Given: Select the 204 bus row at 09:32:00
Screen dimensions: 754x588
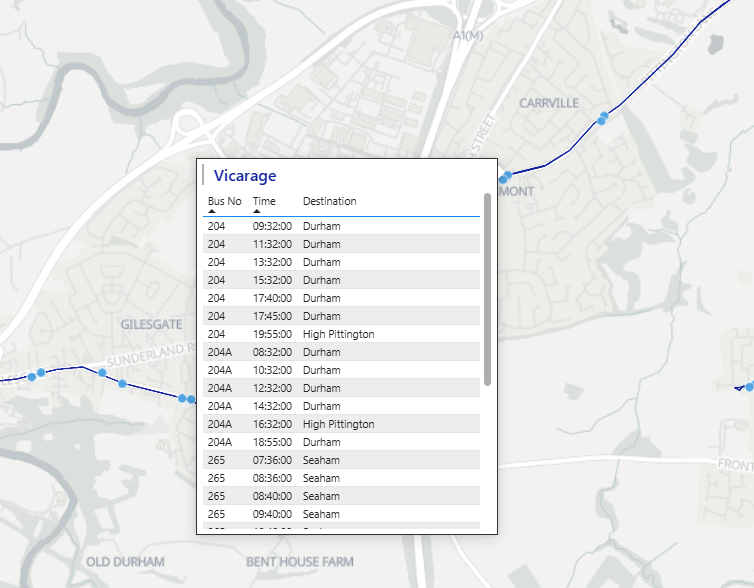Looking at the screenshot, I should coord(340,226).
